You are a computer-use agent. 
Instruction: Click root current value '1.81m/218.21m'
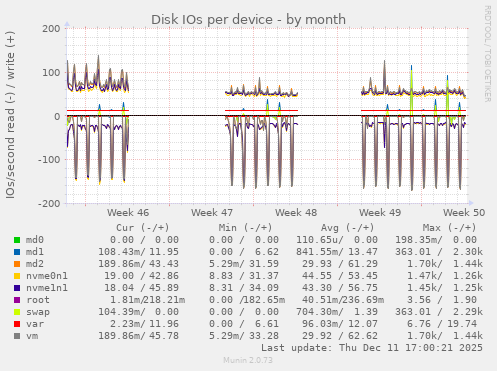tap(148, 300)
